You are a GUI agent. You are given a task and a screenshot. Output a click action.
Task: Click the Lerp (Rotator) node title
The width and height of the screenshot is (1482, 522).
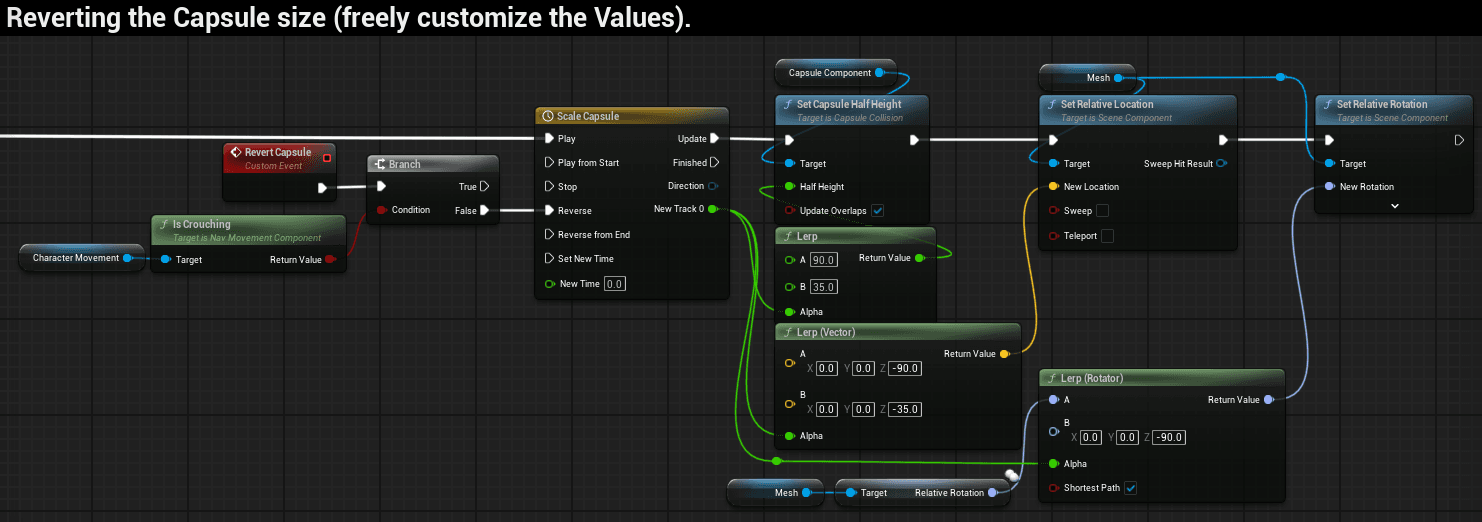click(x=1091, y=378)
